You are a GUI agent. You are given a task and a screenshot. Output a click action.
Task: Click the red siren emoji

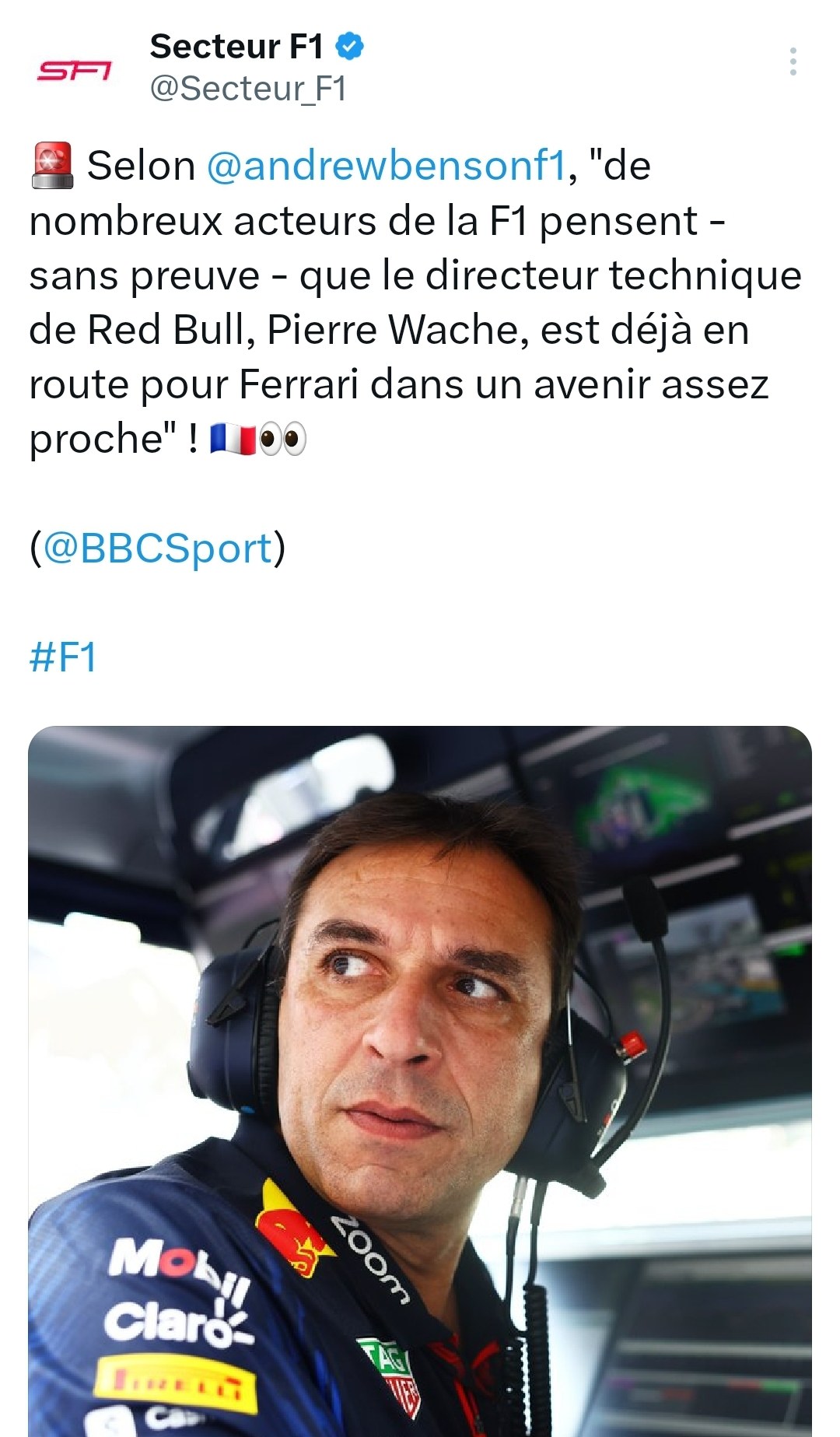52,165
